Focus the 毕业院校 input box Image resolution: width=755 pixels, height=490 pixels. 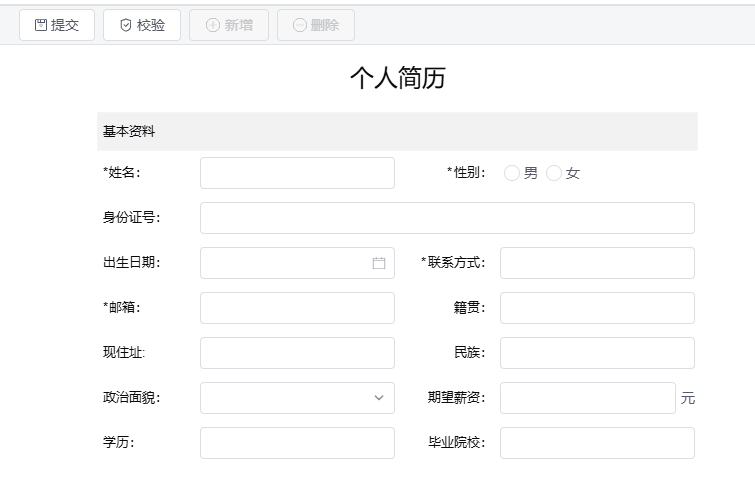click(x=597, y=443)
